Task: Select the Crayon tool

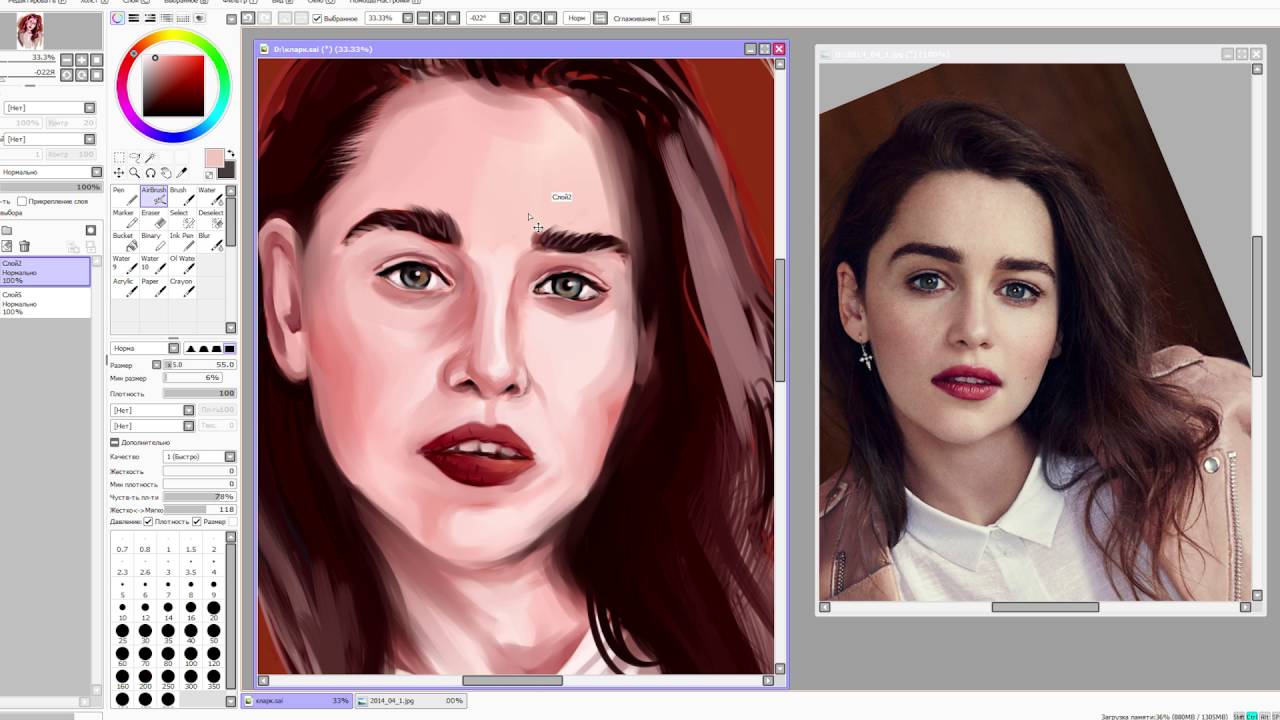Action: point(181,287)
